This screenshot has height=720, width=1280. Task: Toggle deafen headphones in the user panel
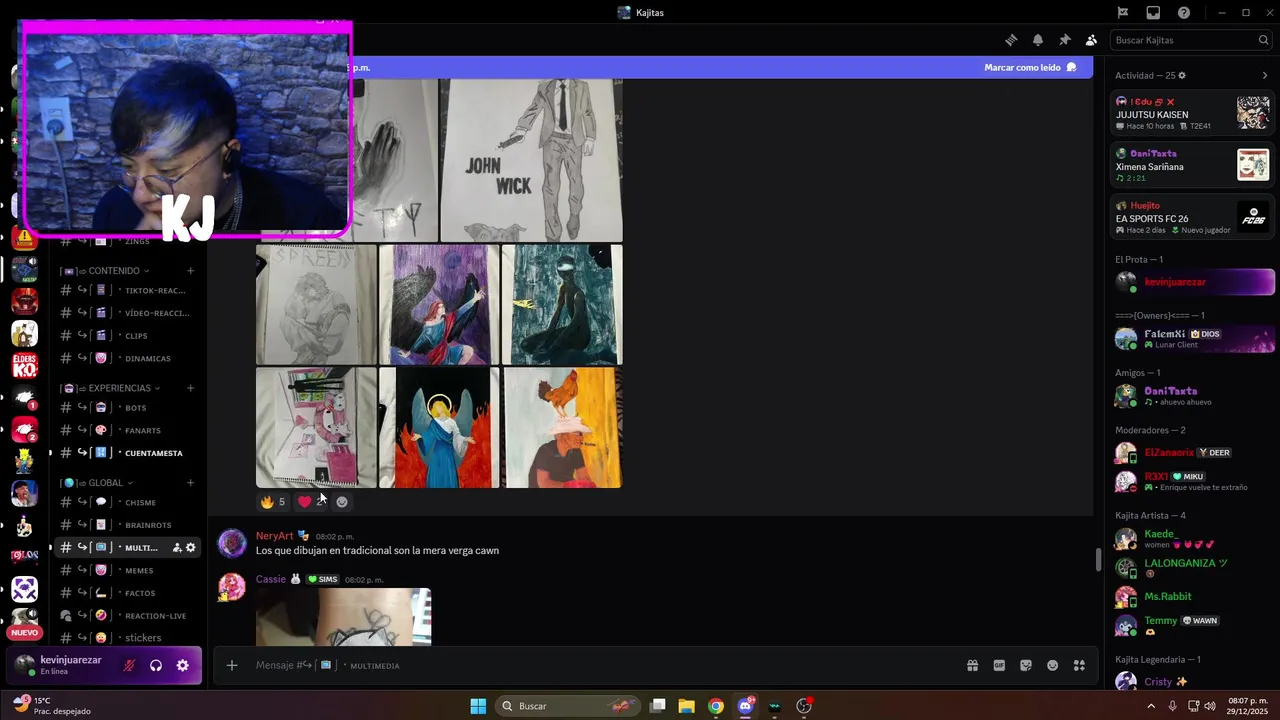pos(156,665)
